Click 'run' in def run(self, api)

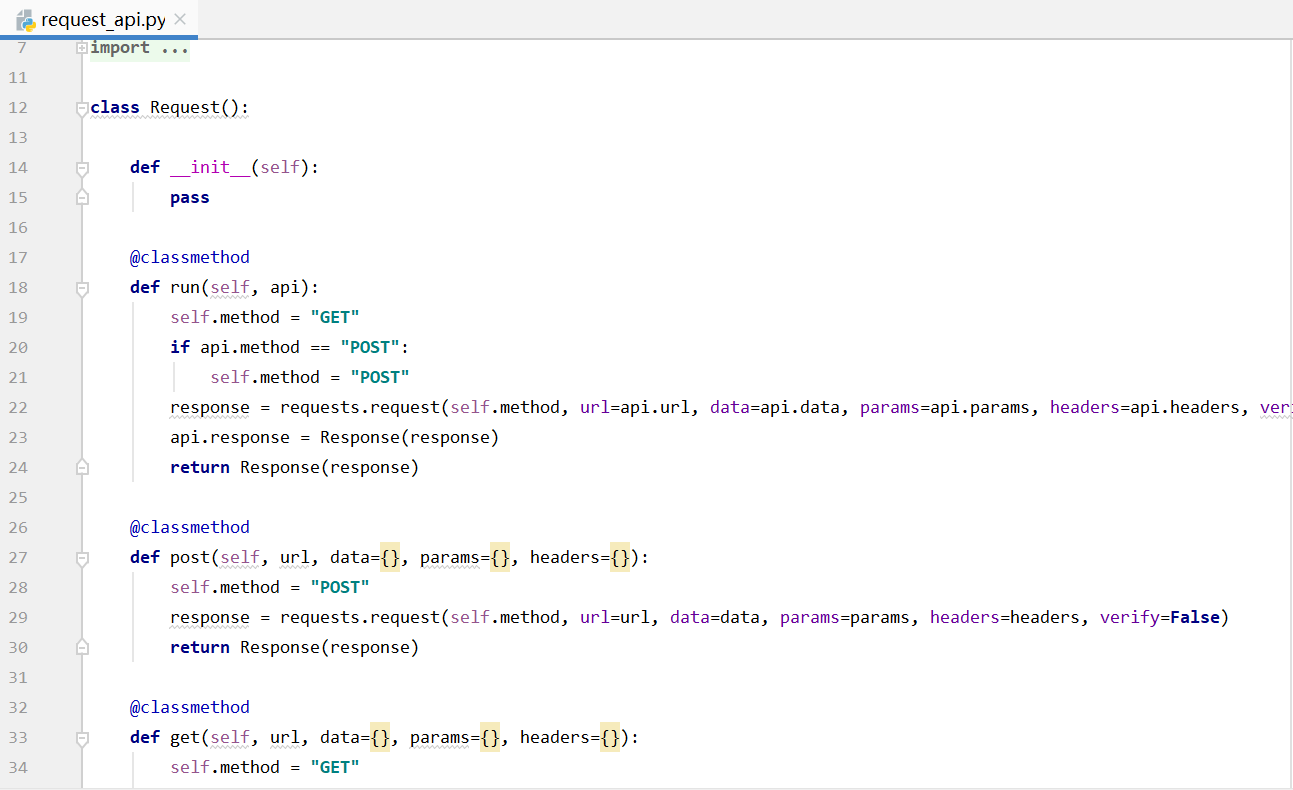[185, 287]
